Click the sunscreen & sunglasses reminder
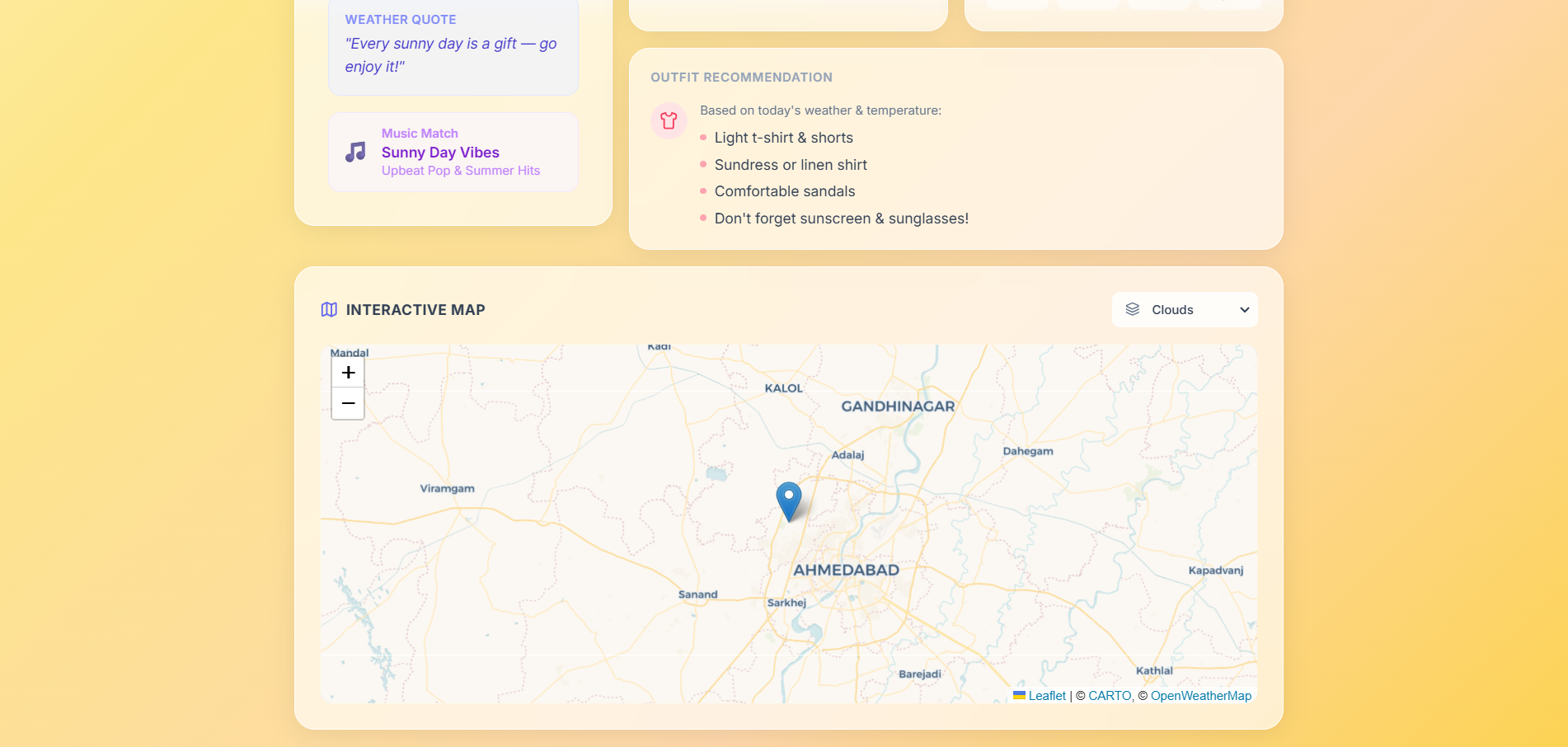 coord(841,218)
